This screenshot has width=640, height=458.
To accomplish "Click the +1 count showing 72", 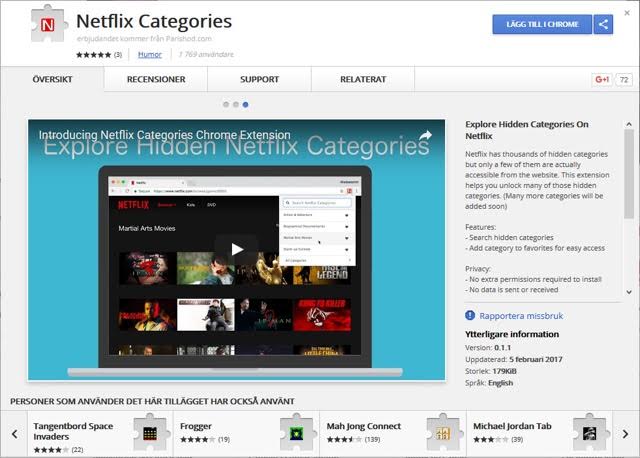I will [624, 79].
